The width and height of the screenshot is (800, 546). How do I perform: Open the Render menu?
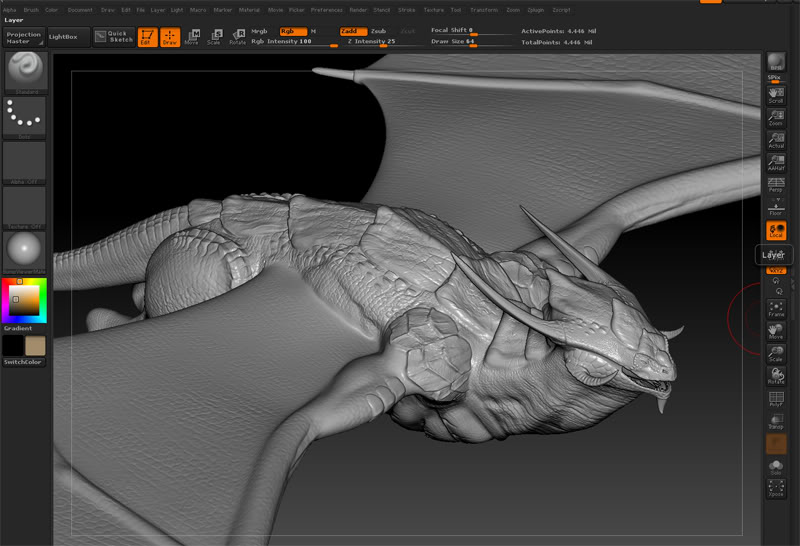(x=358, y=10)
